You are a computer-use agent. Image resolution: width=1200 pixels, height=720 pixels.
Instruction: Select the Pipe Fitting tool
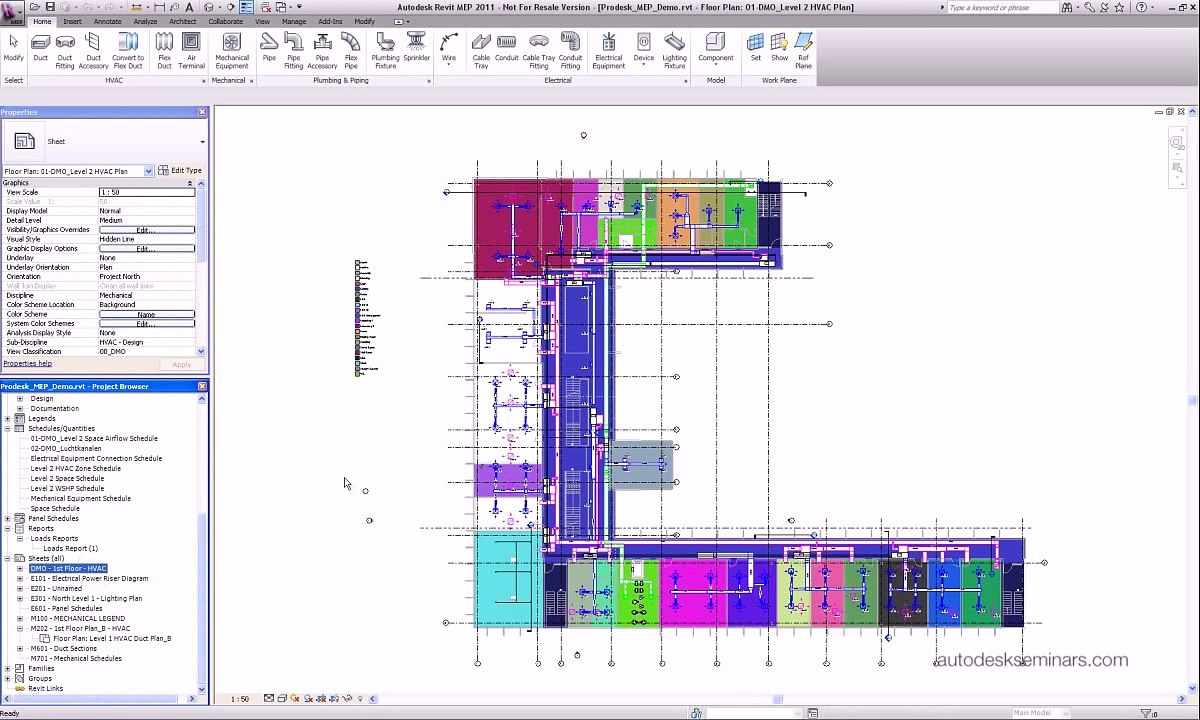click(293, 50)
